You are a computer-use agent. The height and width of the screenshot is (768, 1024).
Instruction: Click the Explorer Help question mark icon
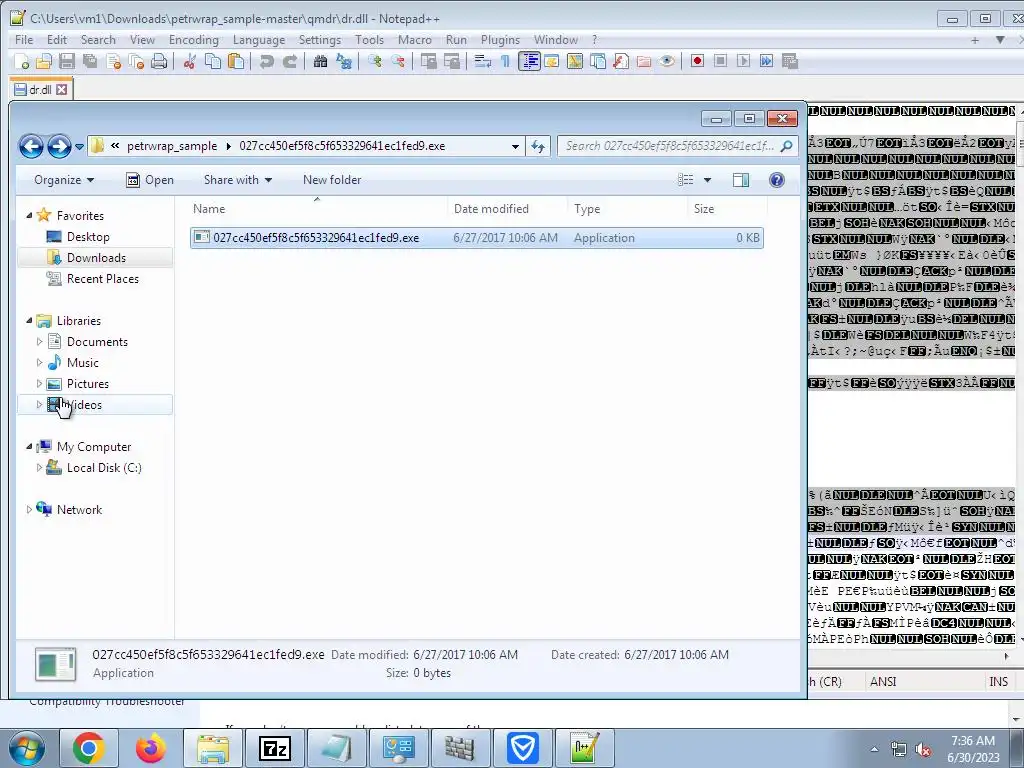point(776,180)
